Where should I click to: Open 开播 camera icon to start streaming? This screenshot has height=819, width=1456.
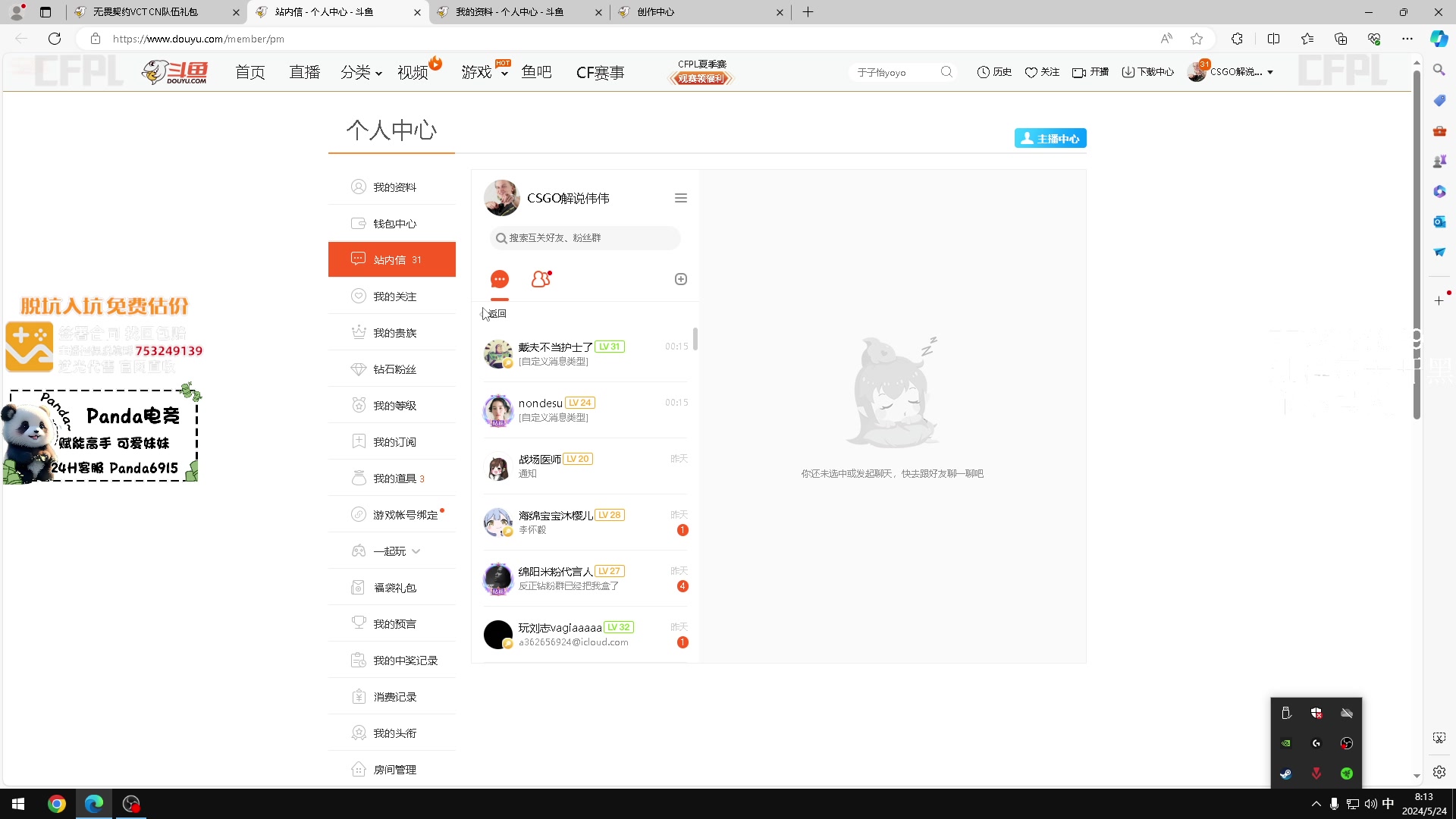1090,71
